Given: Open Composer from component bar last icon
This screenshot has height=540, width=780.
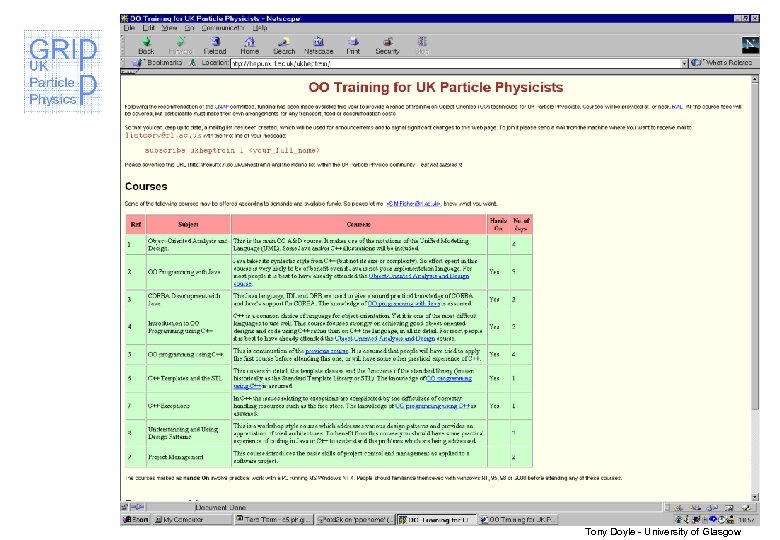Looking at the screenshot, I should 746,507.
